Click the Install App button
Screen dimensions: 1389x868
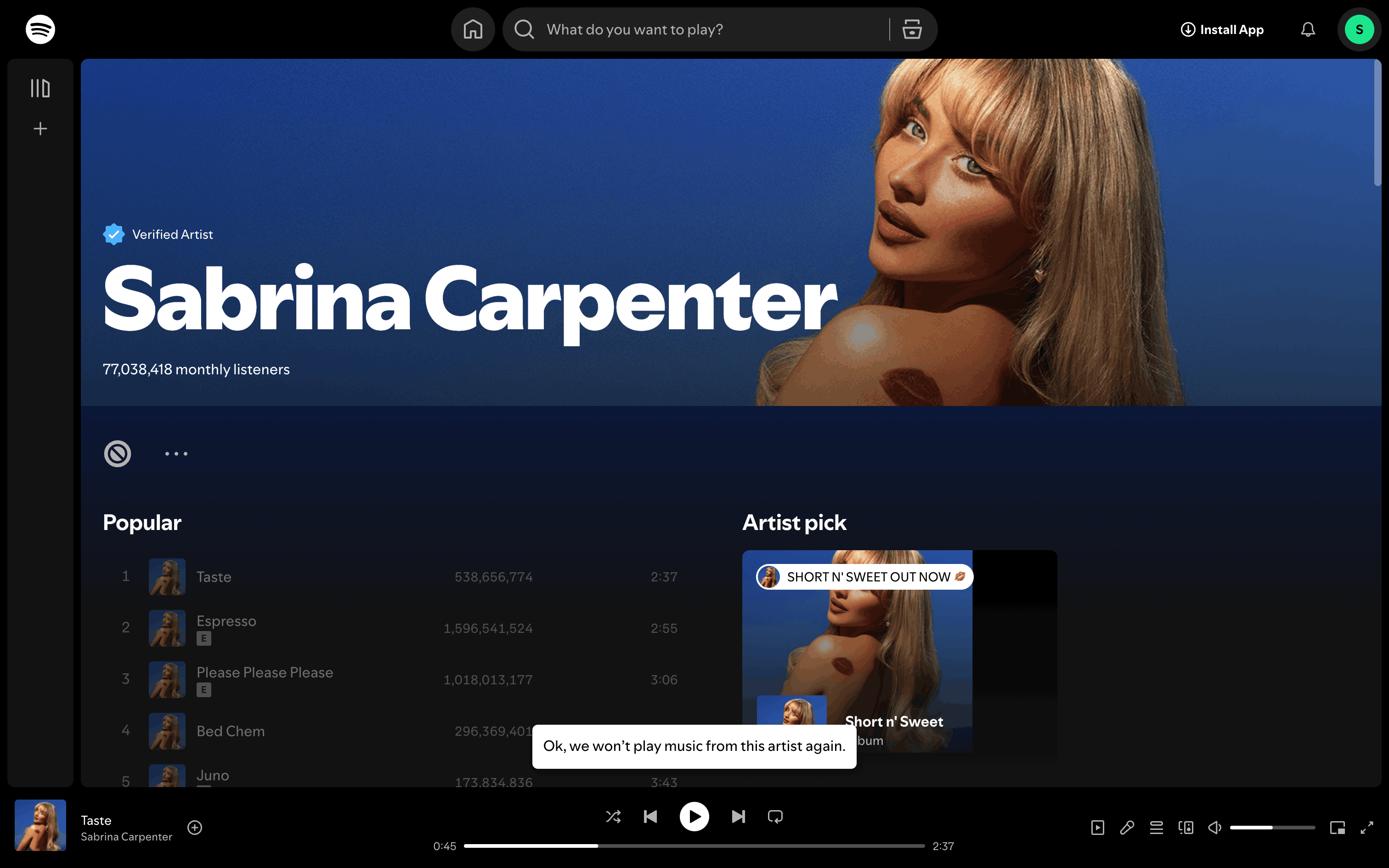click(1222, 29)
